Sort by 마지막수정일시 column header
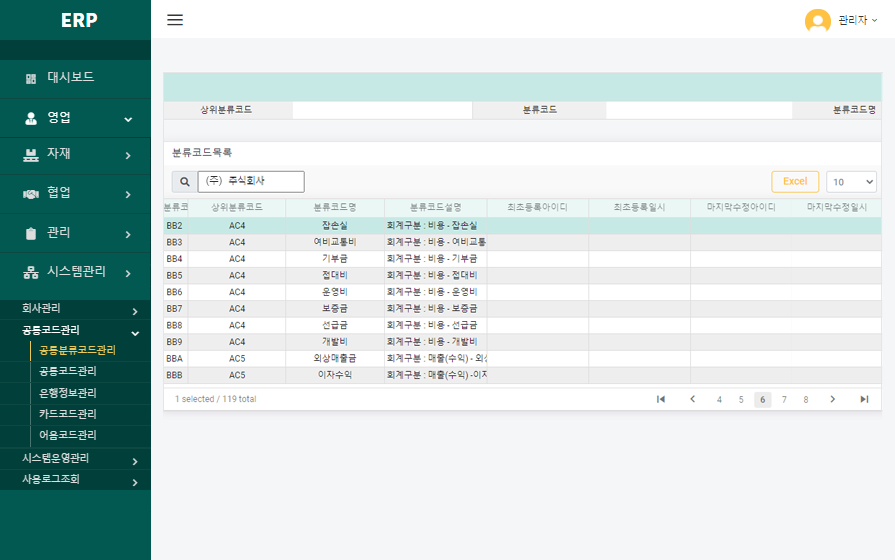Screen dimensions: 895x560 (837, 207)
